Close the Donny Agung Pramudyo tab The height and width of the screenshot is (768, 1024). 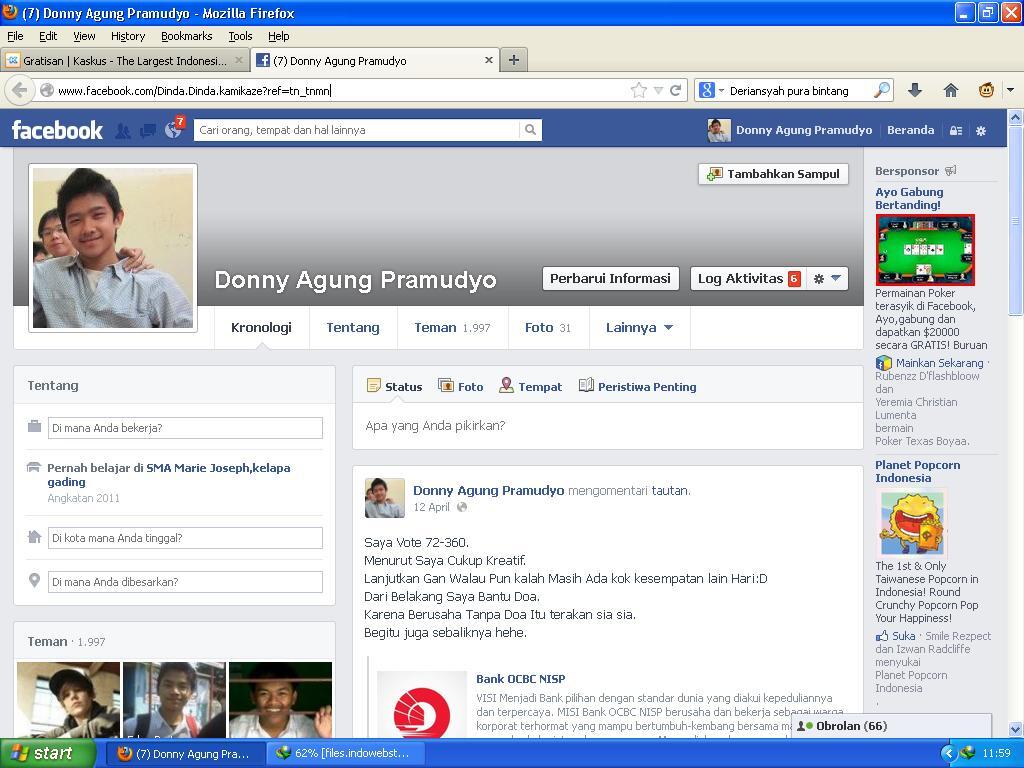click(x=488, y=60)
